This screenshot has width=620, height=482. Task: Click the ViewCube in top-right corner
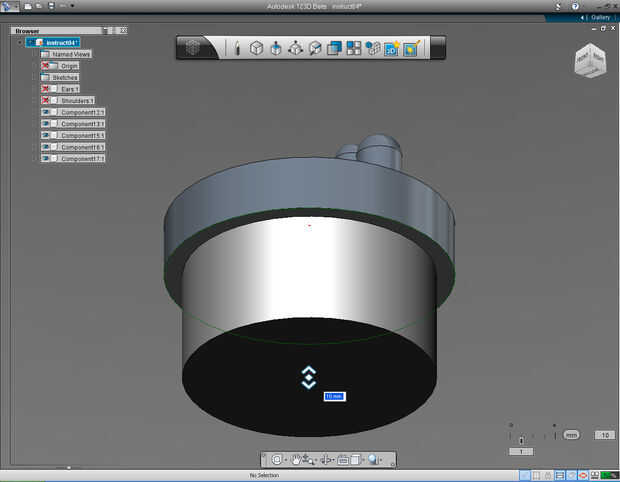click(x=588, y=61)
